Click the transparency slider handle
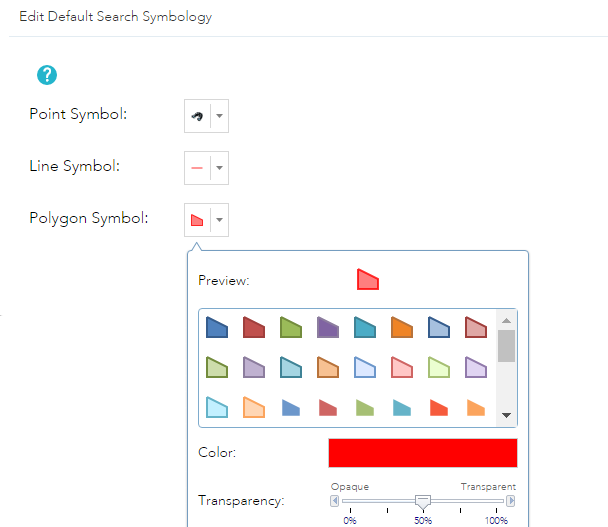 (x=423, y=501)
